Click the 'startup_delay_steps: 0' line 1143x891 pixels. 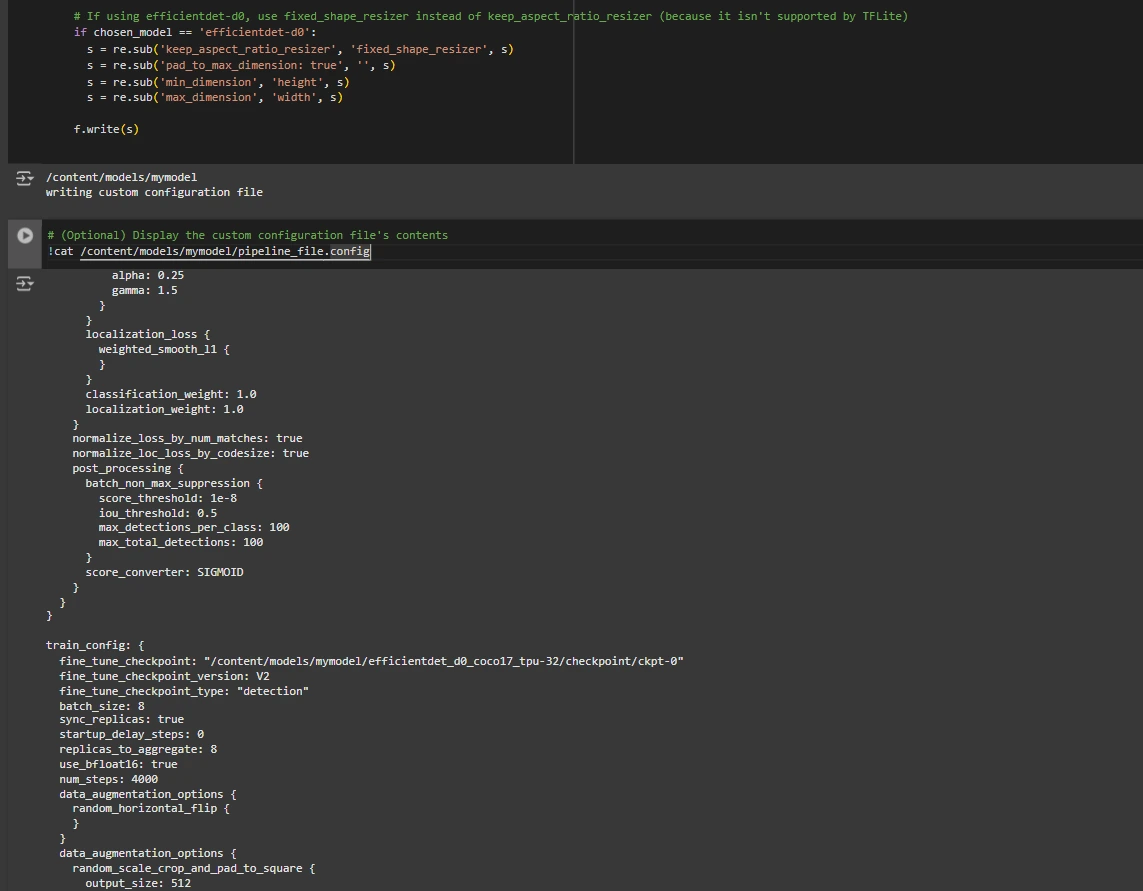[131, 734]
